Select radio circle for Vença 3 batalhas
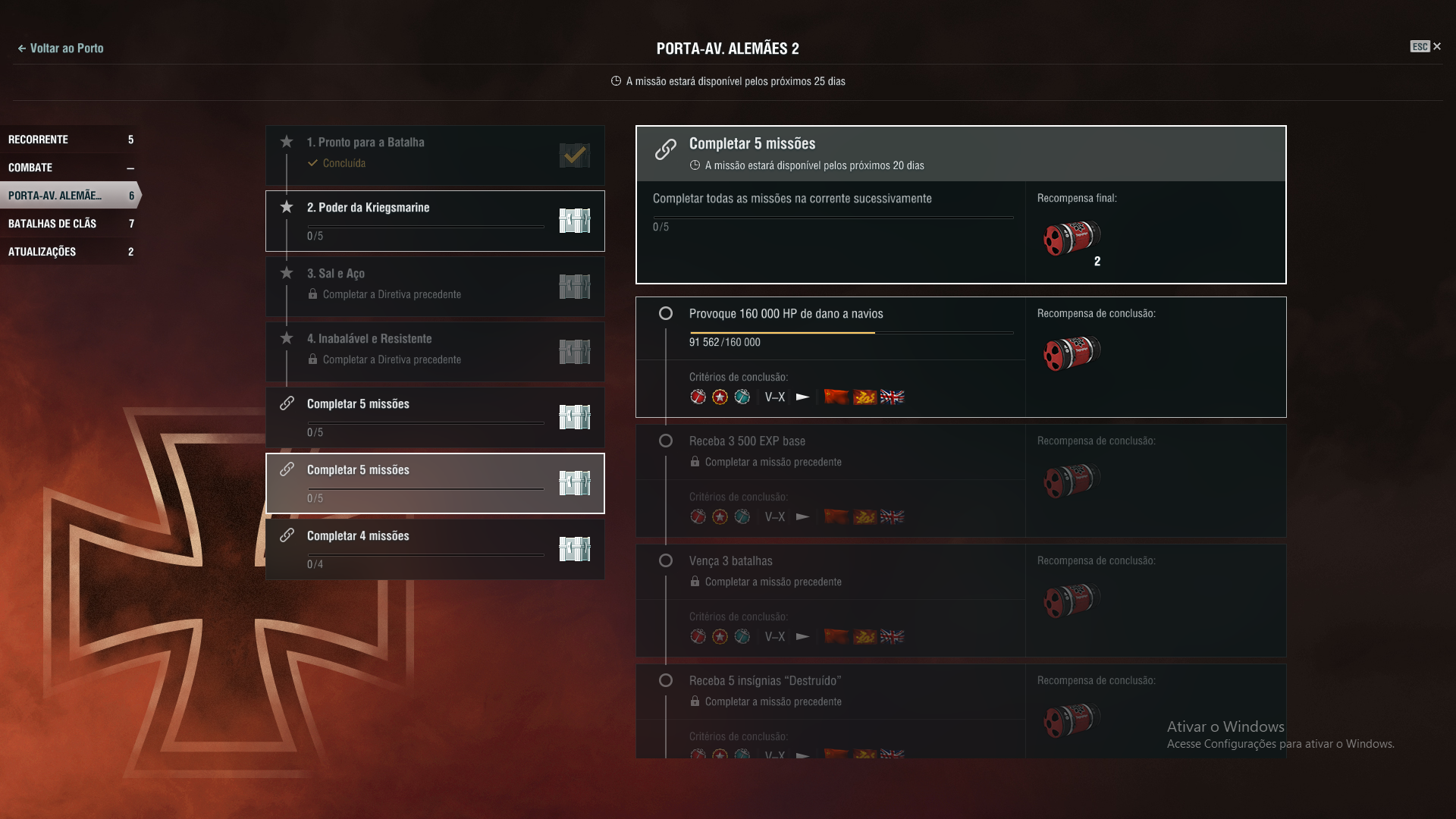Screen dimensions: 1456x819 coord(666,560)
